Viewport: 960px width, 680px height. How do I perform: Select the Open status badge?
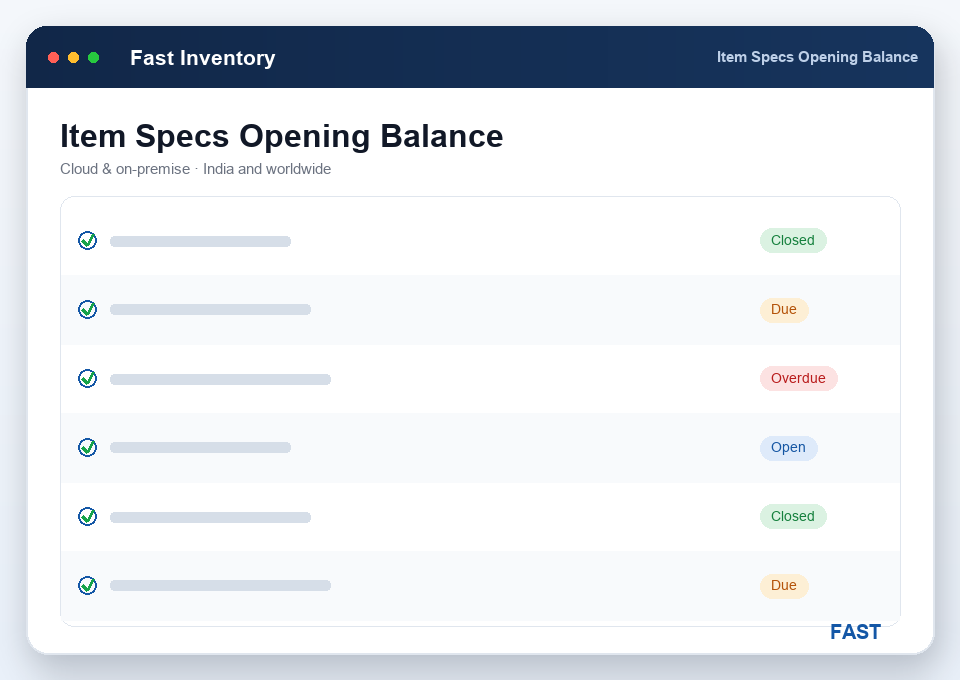click(789, 447)
